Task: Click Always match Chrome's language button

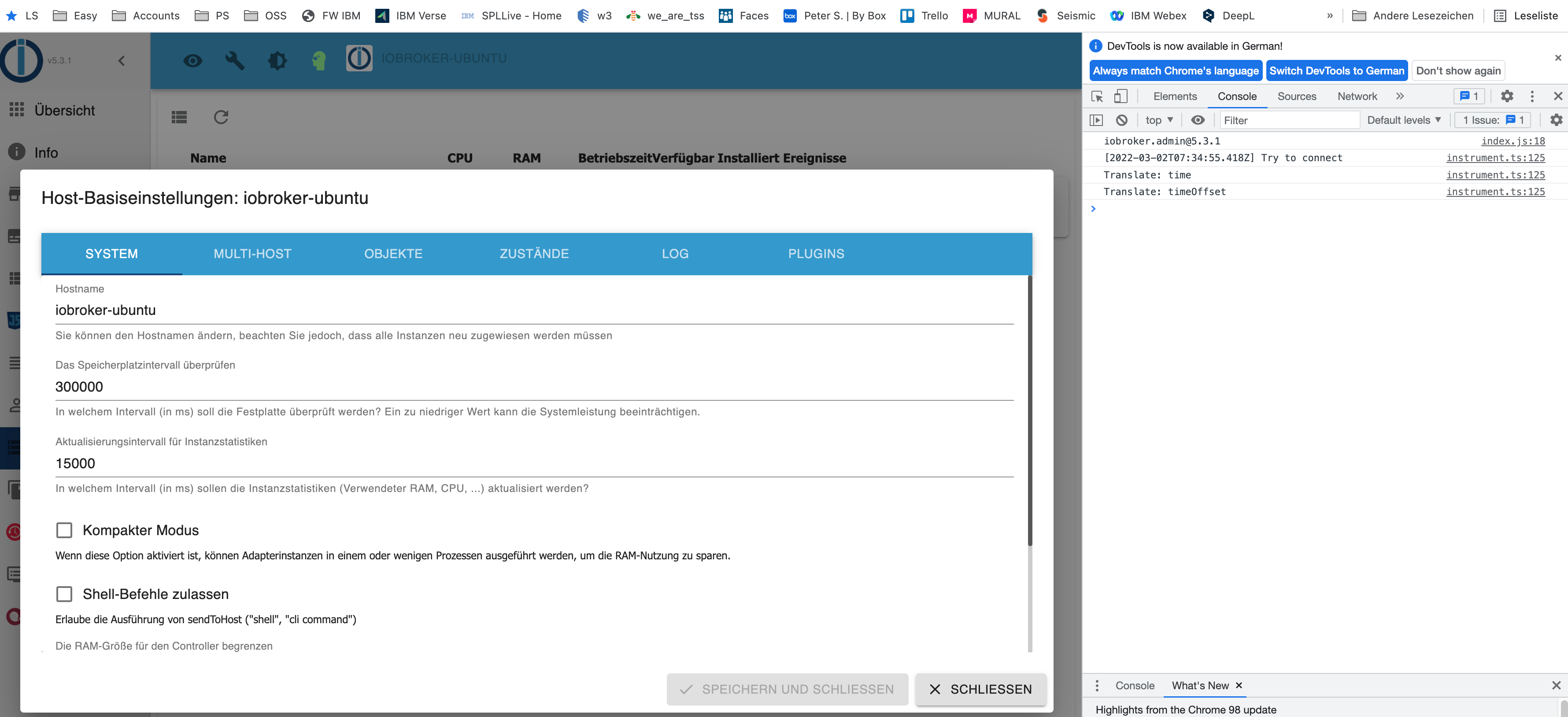Action: pos(1176,70)
